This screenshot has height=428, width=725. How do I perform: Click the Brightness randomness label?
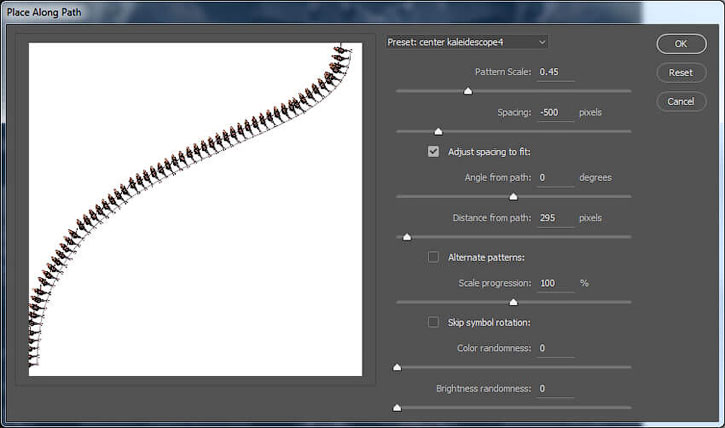point(484,389)
